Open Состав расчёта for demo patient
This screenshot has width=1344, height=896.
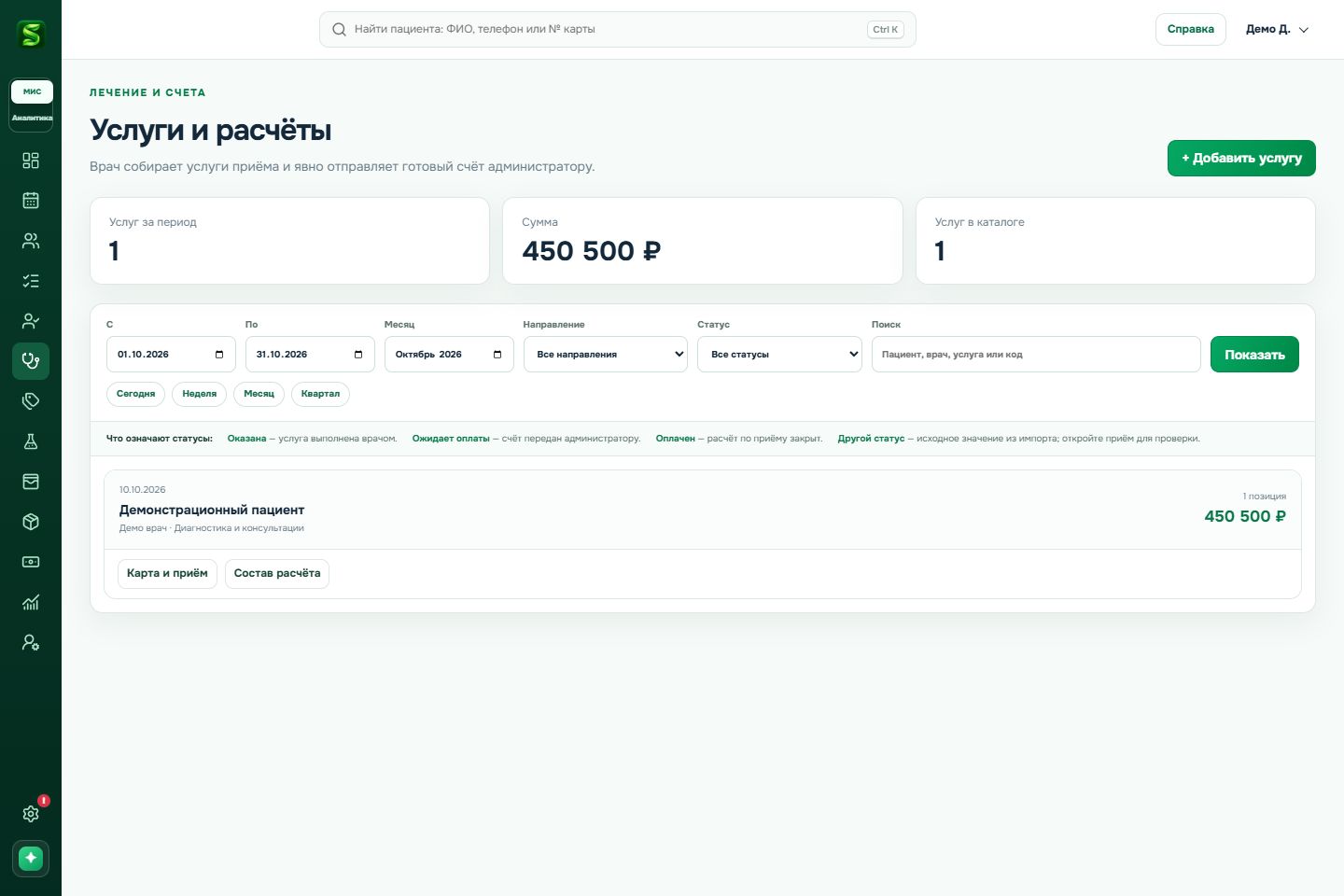coord(277,573)
